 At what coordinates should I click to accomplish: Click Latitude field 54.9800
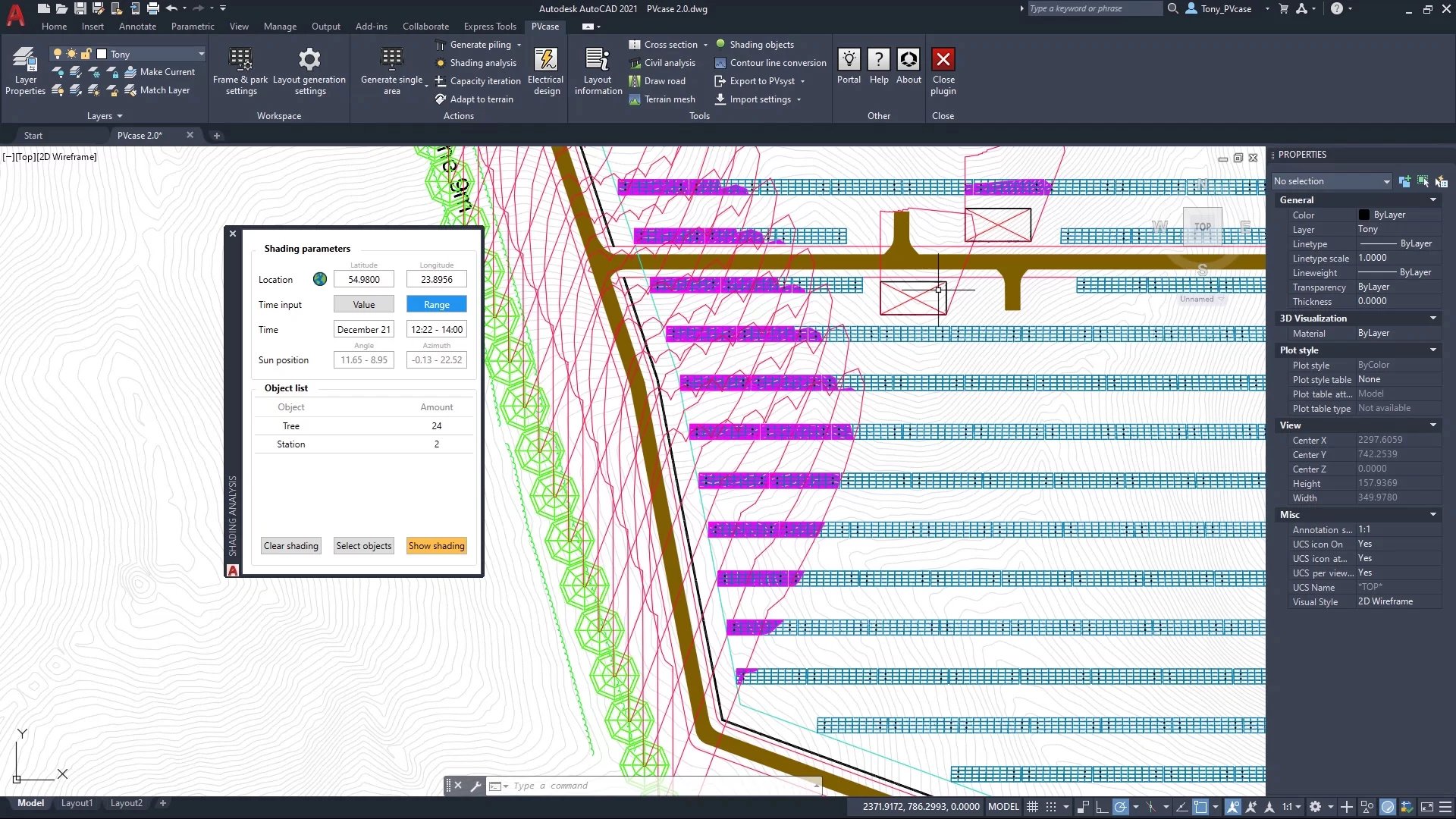[x=364, y=280]
